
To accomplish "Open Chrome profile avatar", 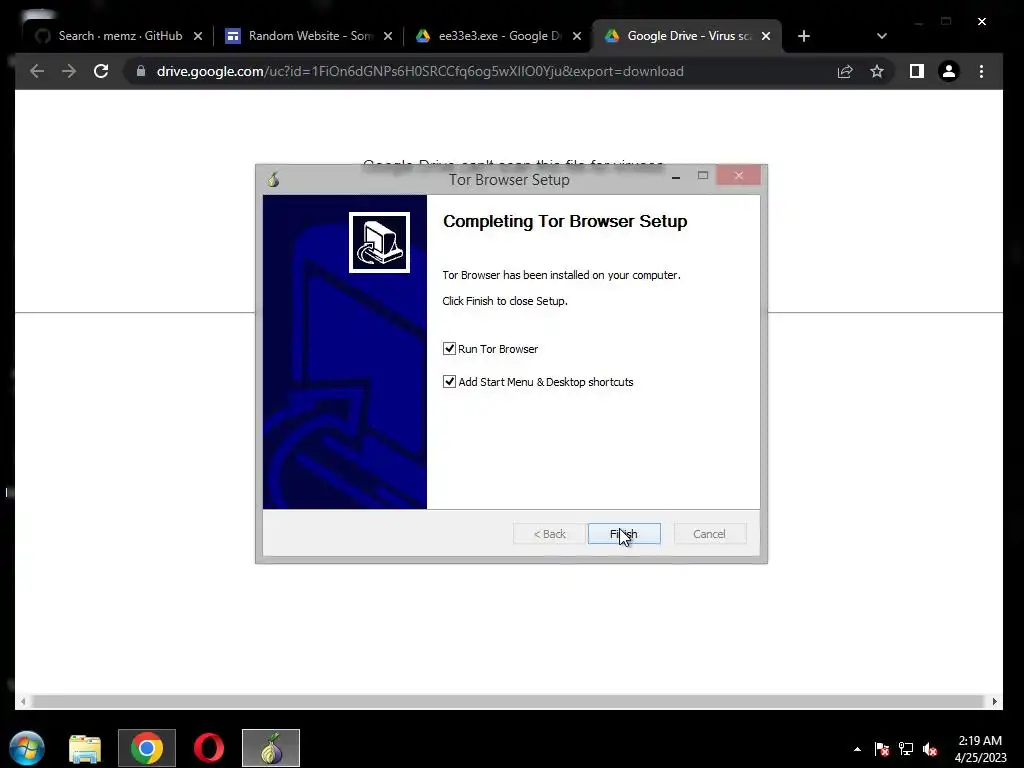I will pyautogui.click(x=949, y=71).
